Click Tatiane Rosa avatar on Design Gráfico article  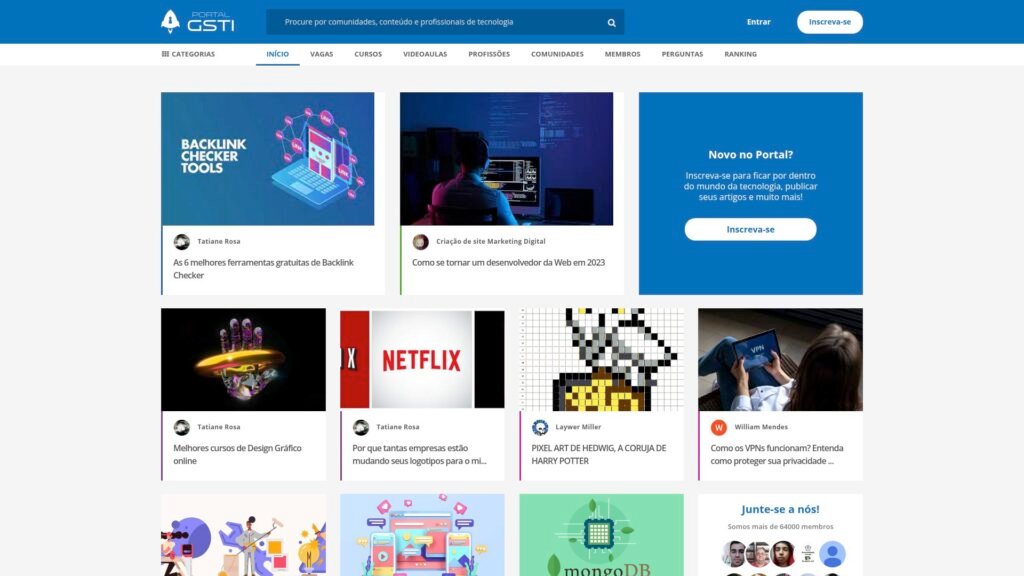tap(181, 427)
